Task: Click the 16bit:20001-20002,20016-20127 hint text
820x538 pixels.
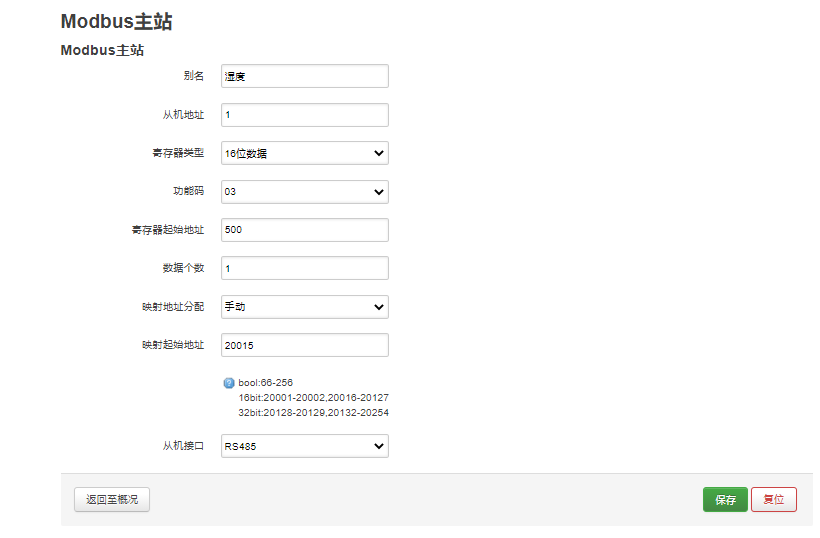Action: [313, 398]
